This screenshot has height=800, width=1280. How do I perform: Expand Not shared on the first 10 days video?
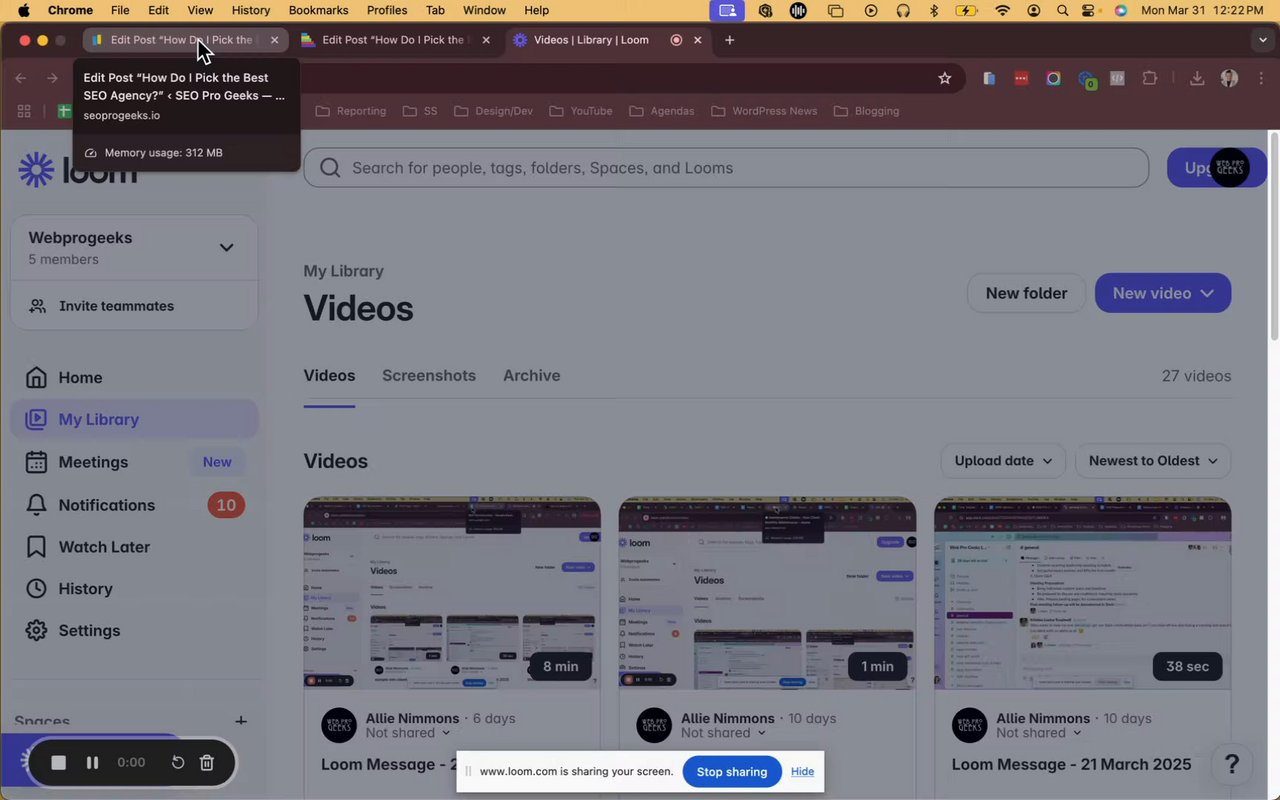point(723,733)
